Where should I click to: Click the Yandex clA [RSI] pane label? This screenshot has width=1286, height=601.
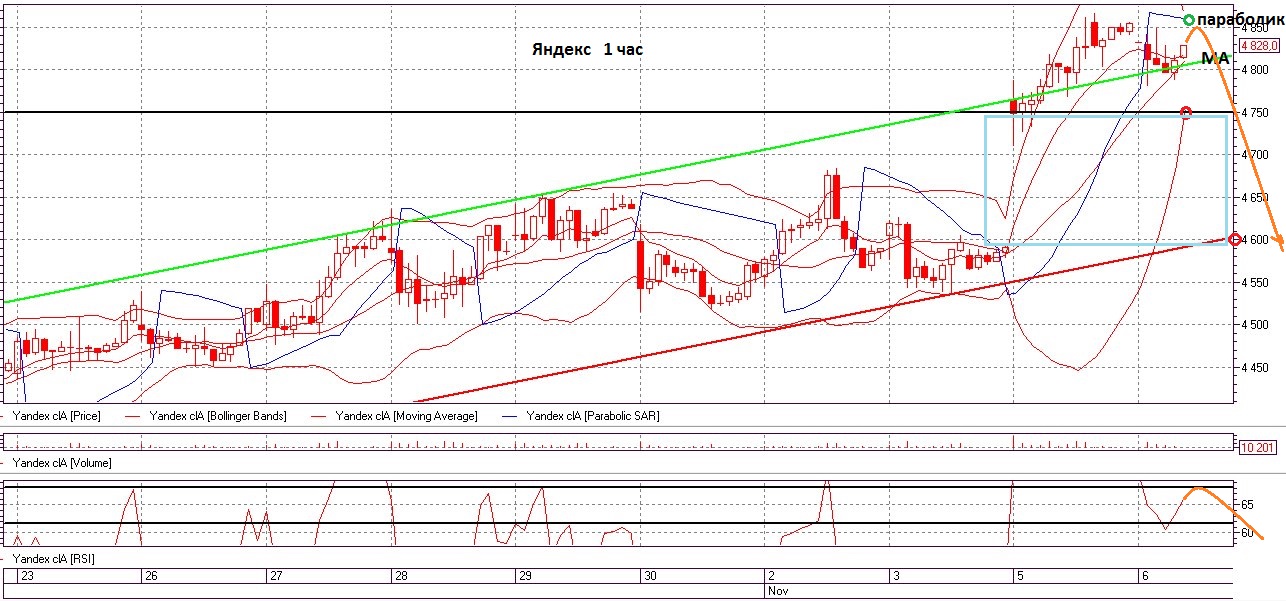coord(52,558)
